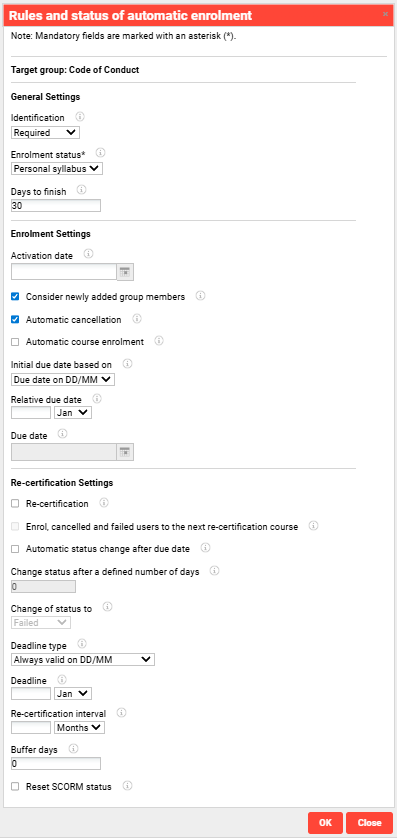The image size is (397, 838).
Task: Click the Re-certification interval number field
Action: (31, 727)
